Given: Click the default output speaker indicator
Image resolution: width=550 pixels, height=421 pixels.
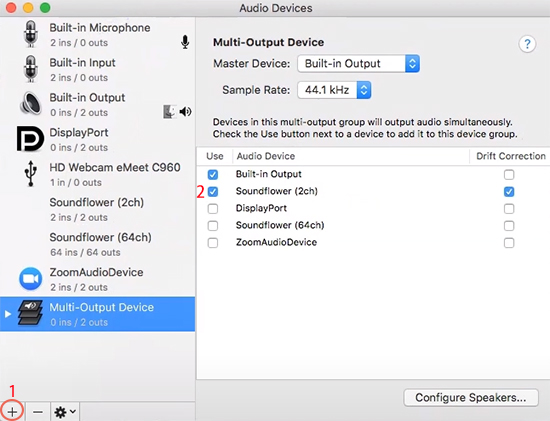Looking at the screenshot, I should tap(185, 112).
